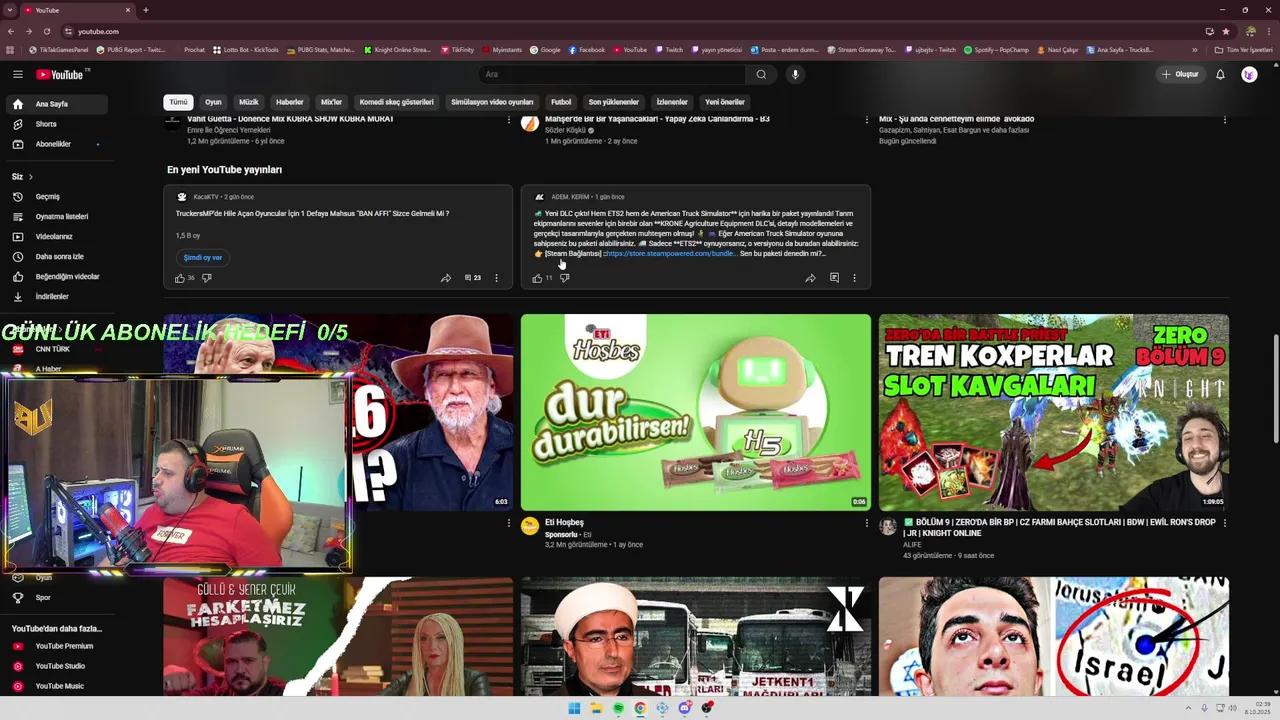Select the Müzik filter chip
This screenshot has height=720, width=1280.
[248, 102]
